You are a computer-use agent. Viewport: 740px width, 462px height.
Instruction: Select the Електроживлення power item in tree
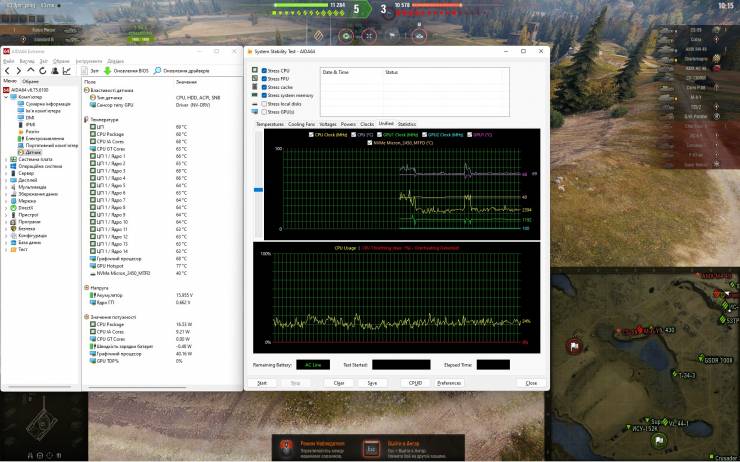(41, 139)
